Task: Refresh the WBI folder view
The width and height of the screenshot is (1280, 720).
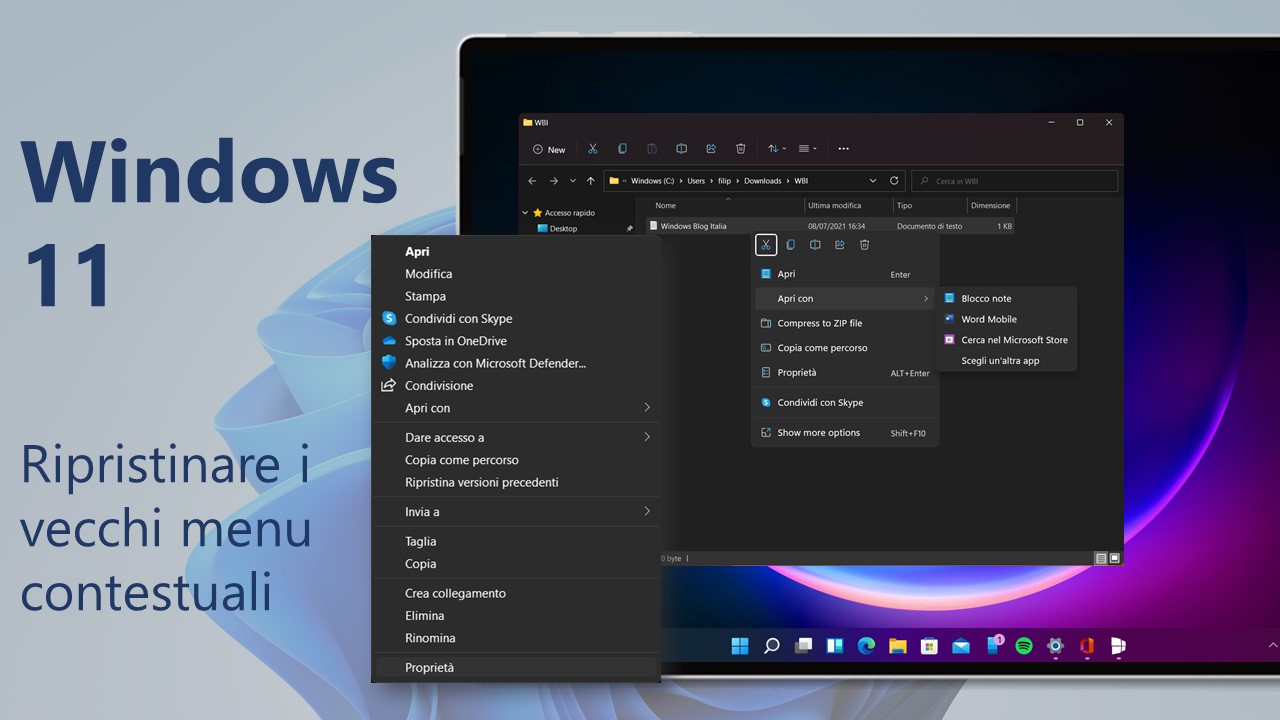Action: [x=894, y=181]
